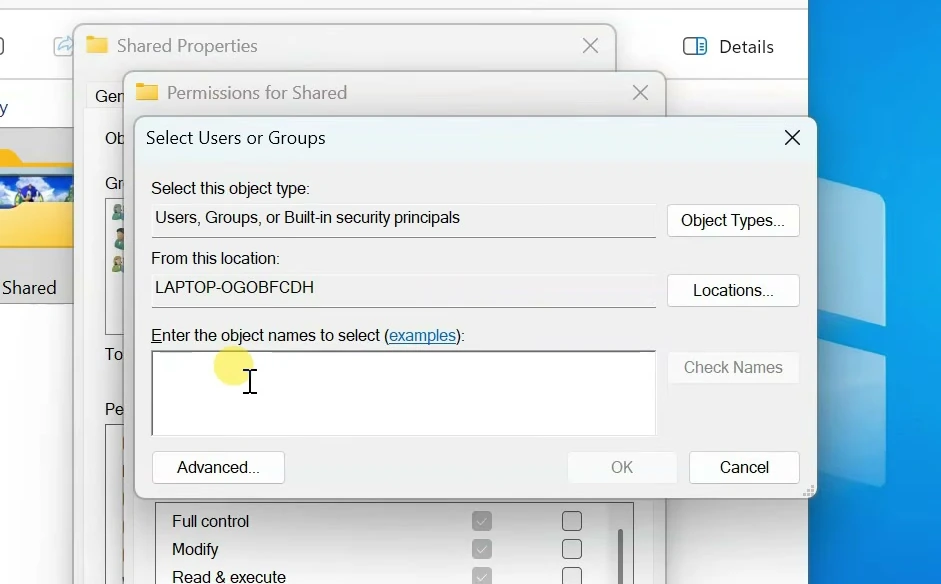941x584 pixels.
Task: Open Advanced user search
Action: click(x=218, y=468)
